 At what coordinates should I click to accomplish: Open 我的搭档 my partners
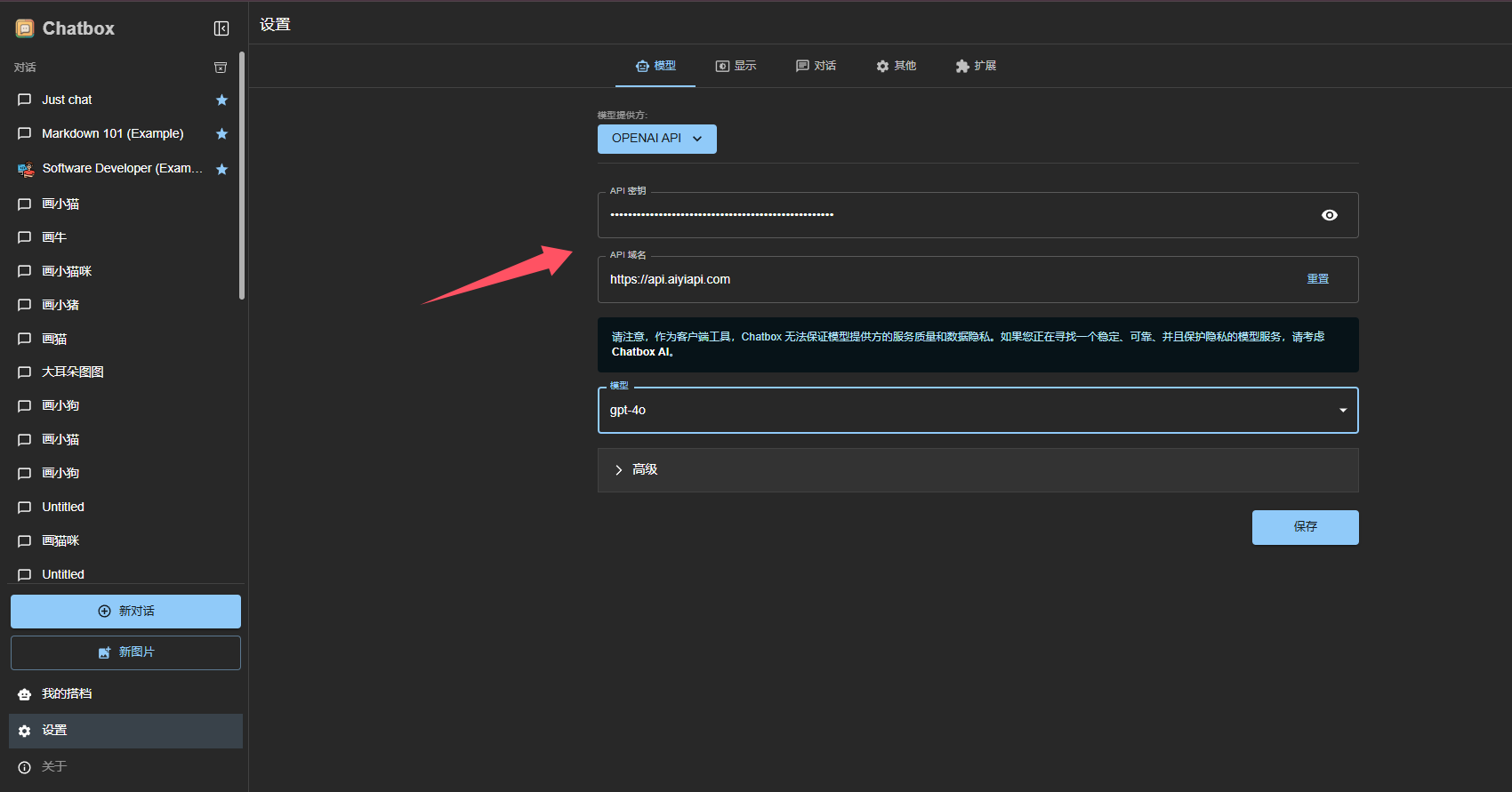125,694
